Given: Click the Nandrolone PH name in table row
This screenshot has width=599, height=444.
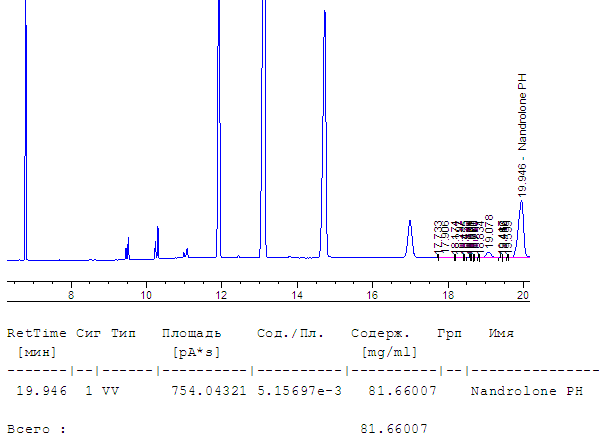Looking at the screenshot, I should (x=527, y=391).
